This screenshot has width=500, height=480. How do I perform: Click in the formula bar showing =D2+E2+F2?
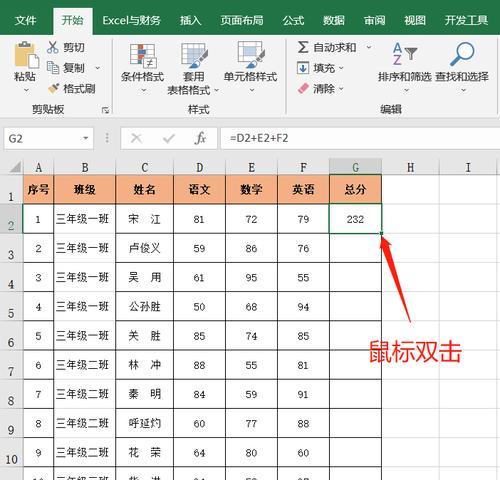[360, 138]
